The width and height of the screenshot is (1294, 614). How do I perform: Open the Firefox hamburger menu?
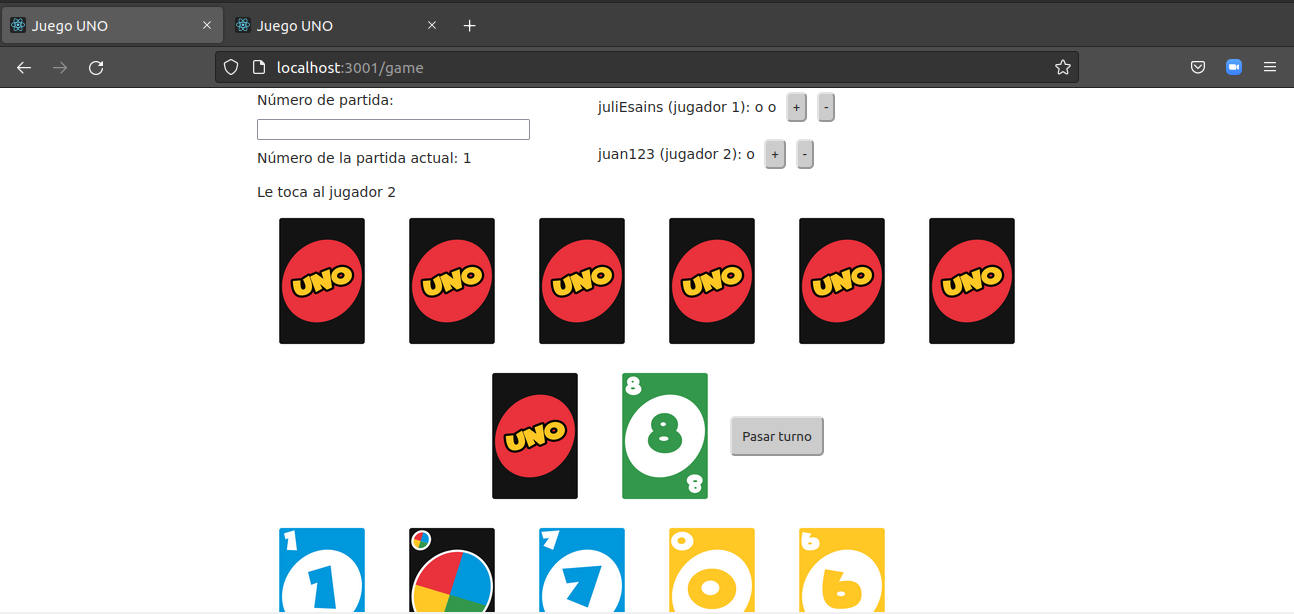click(1270, 67)
